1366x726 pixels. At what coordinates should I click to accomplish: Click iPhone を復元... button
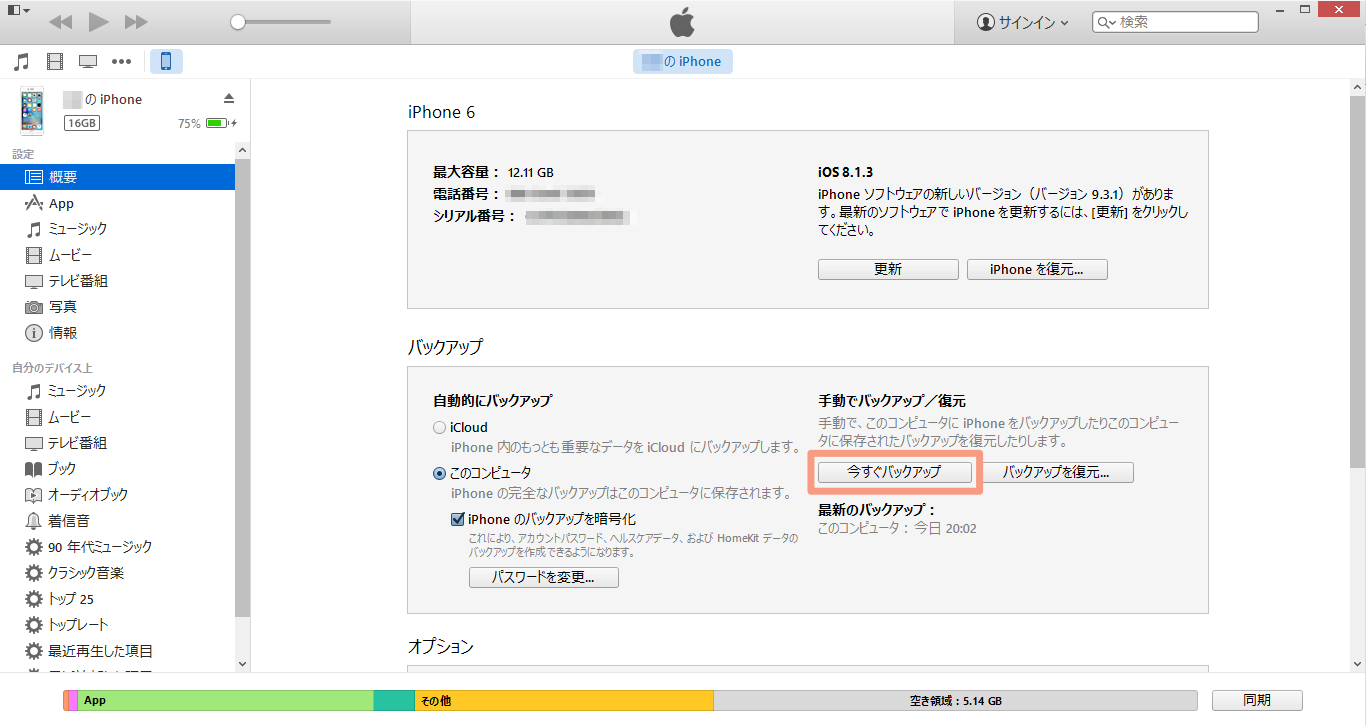tap(1037, 270)
